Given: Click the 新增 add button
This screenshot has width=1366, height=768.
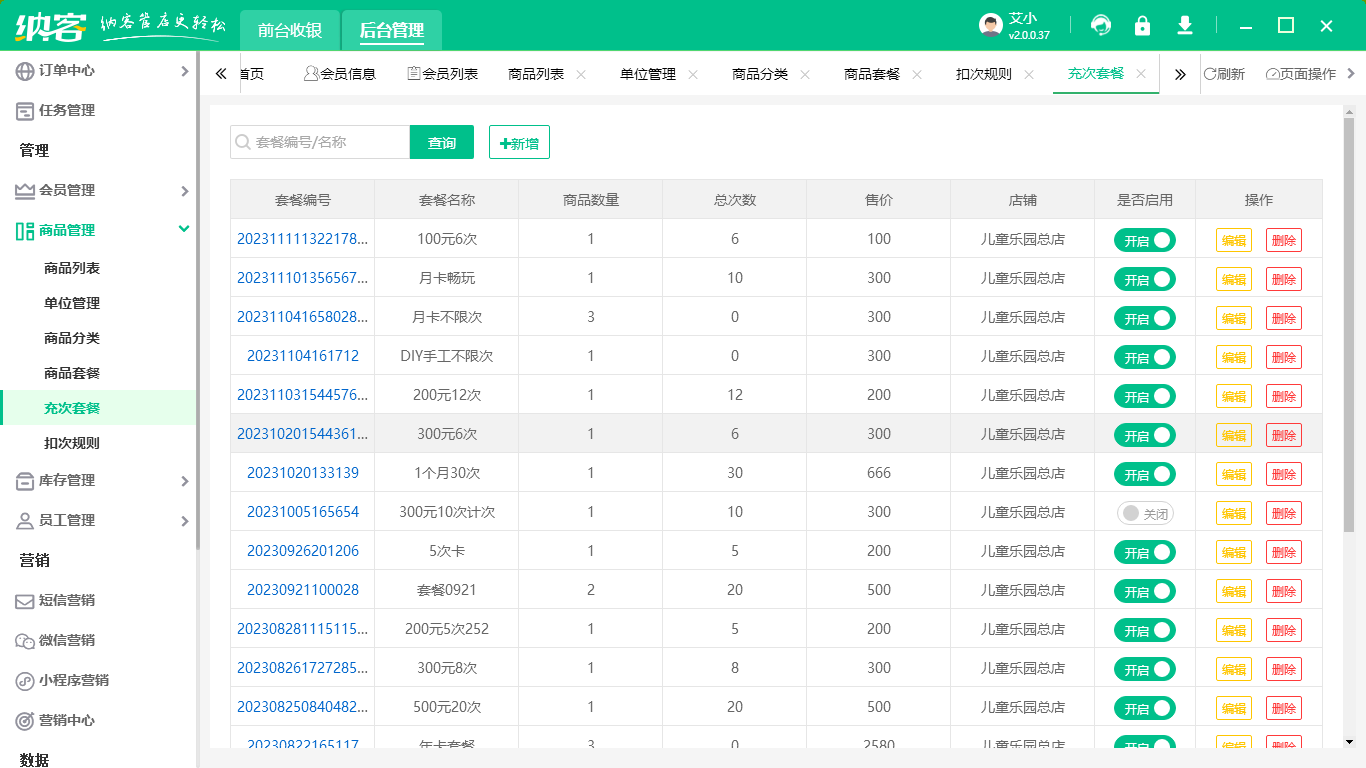Looking at the screenshot, I should coord(519,142).
